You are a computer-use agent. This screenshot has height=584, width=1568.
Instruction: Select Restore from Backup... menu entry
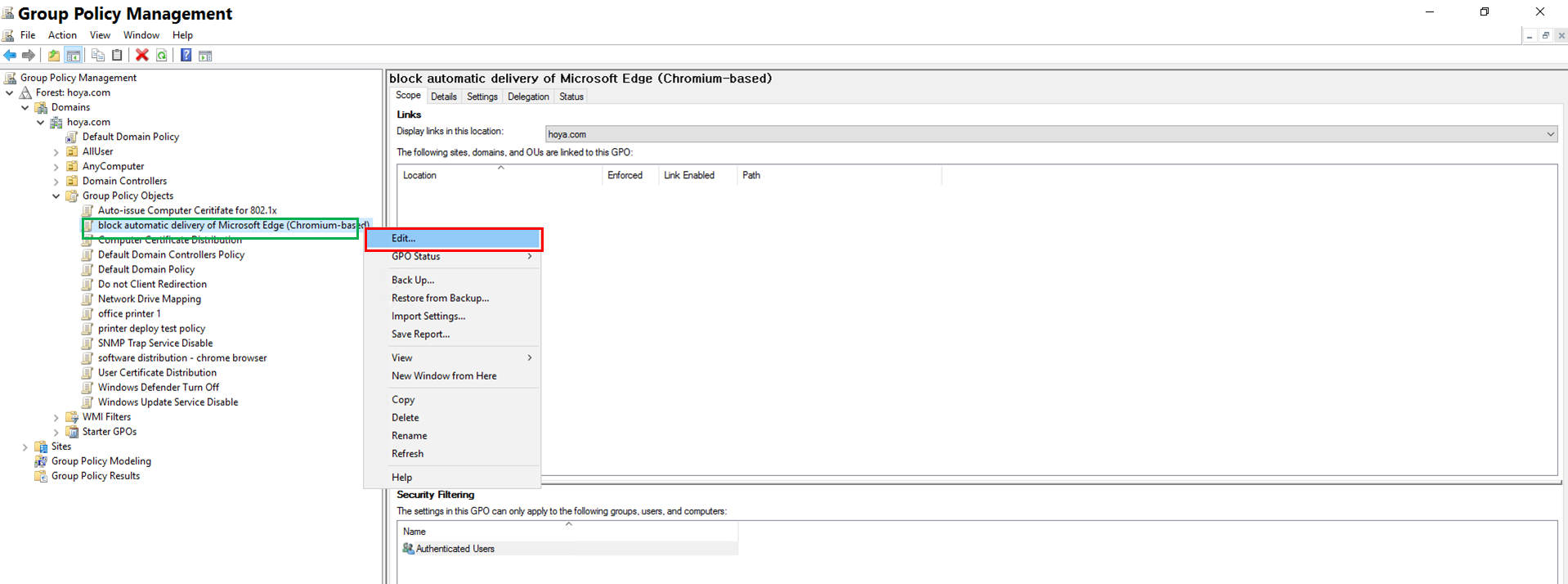(x=452, y=299)
